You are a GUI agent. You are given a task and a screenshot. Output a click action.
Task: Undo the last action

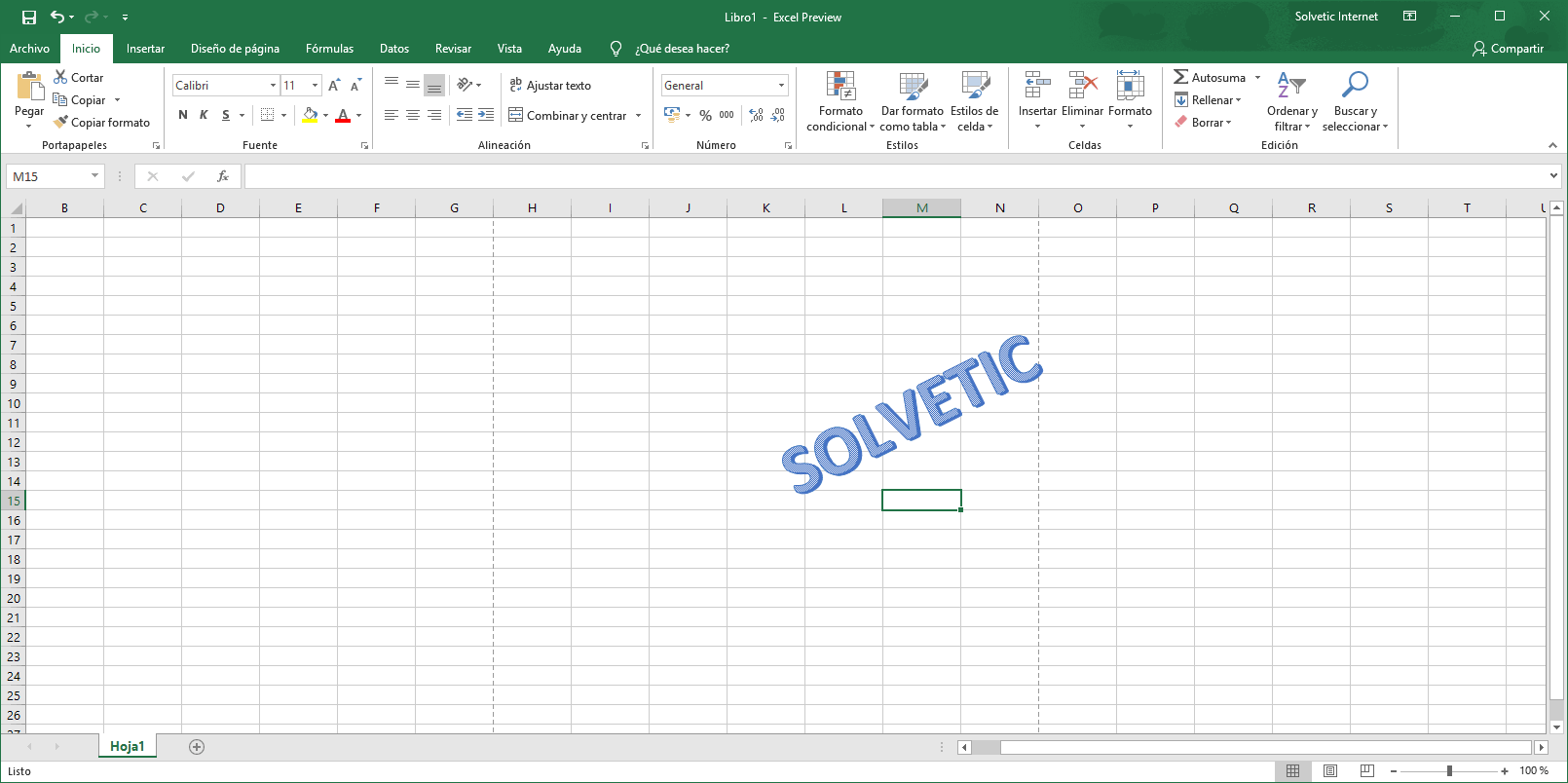tap(57, 17)
